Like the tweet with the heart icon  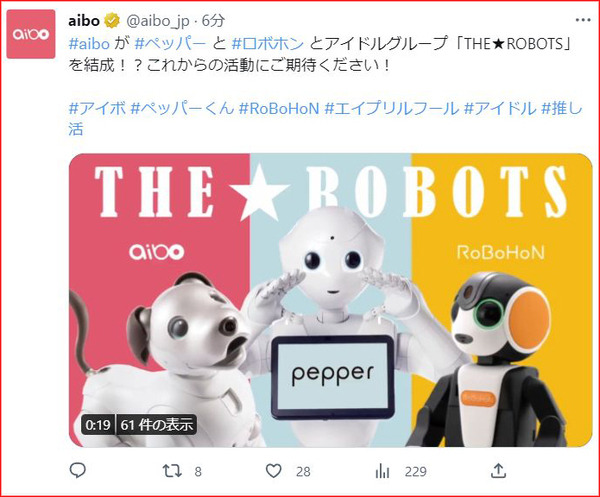(274, 471)
